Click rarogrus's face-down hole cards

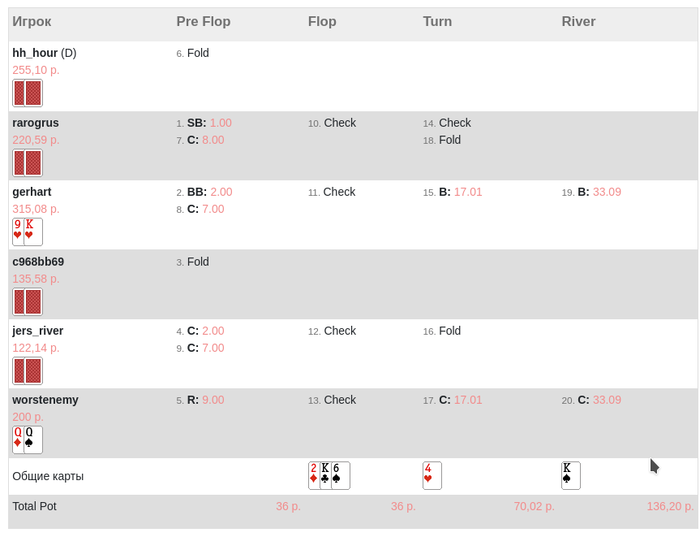click(28, 163)
